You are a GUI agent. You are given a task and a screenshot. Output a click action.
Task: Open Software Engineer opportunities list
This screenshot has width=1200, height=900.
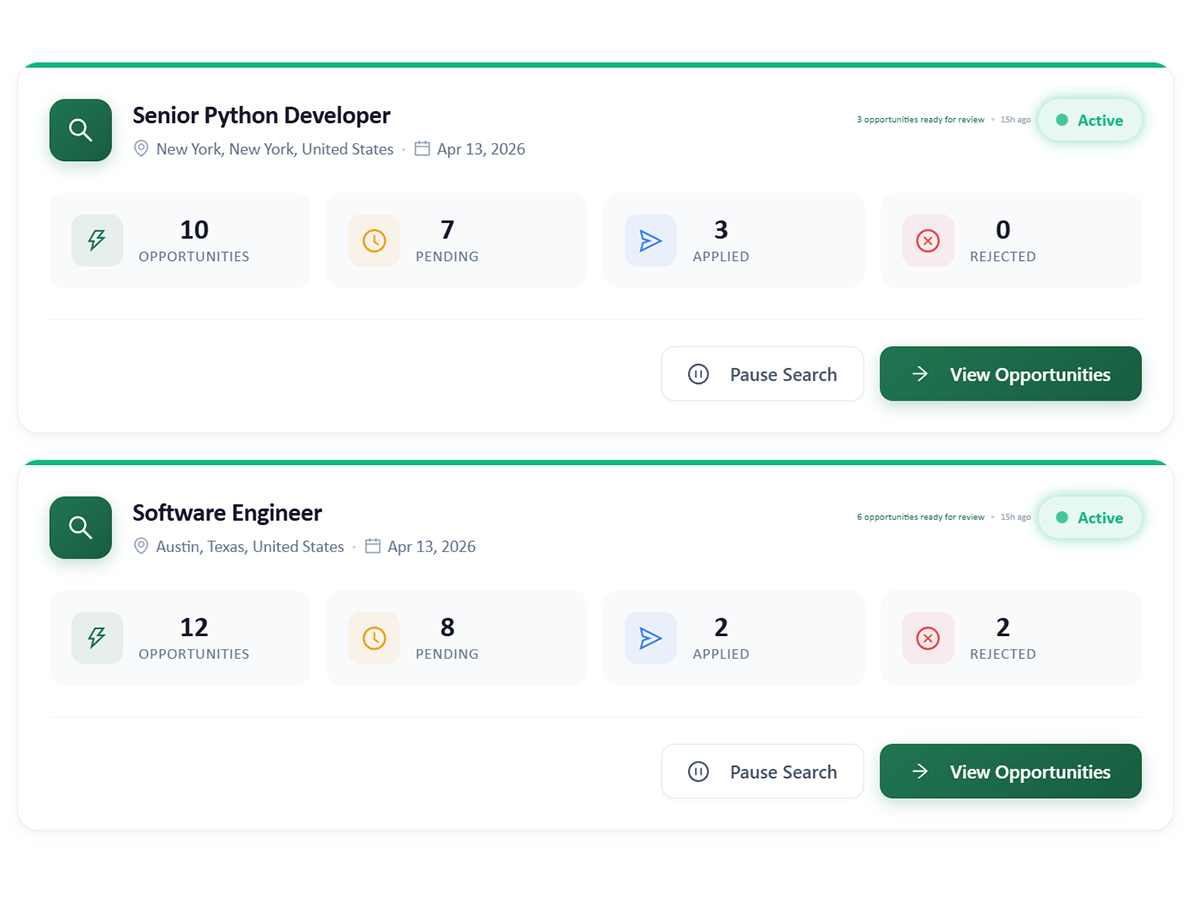click(x=1010, y=771)
